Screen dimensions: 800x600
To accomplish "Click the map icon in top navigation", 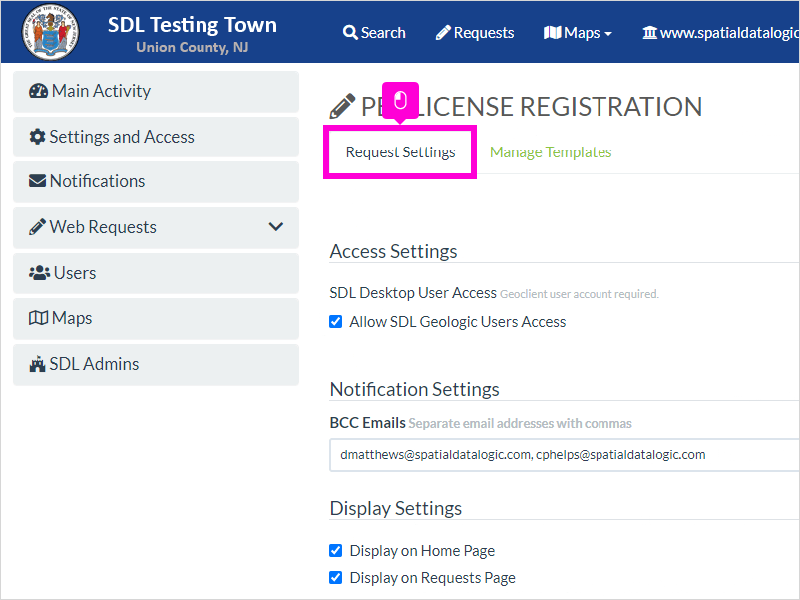I will click(553, 33).
